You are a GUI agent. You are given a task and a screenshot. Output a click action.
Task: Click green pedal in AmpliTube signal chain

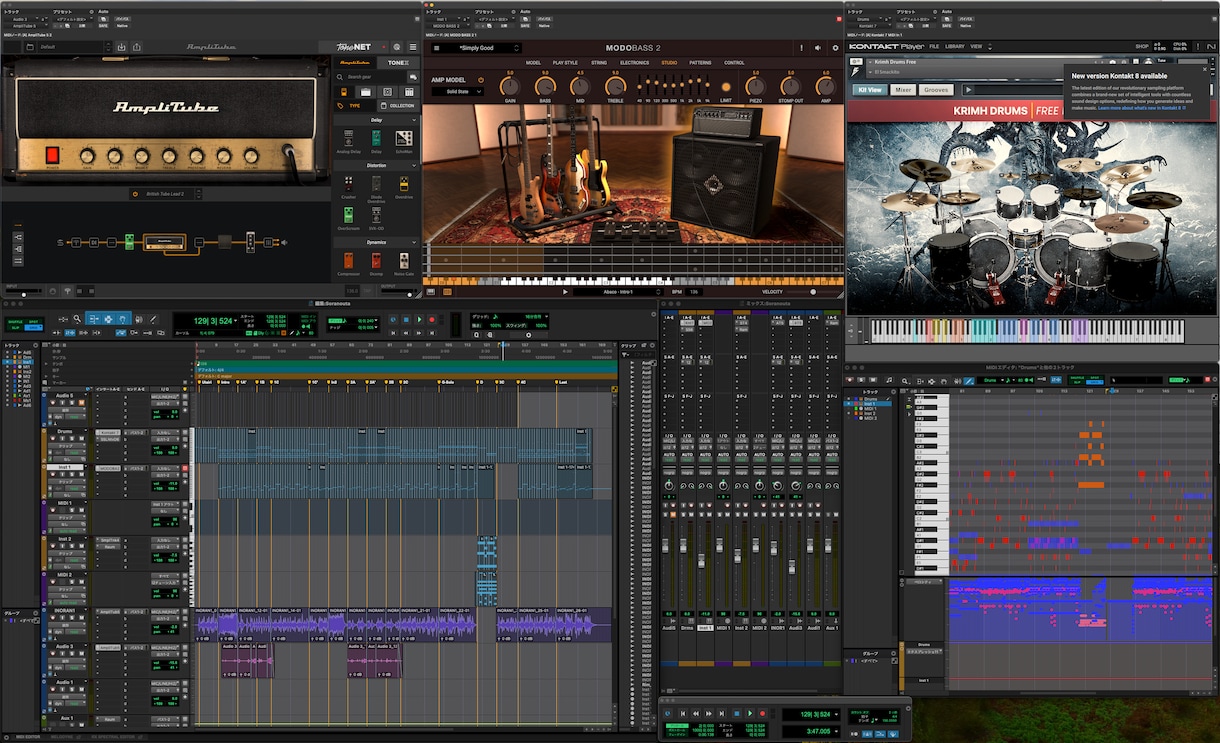[x=129, y=242]
